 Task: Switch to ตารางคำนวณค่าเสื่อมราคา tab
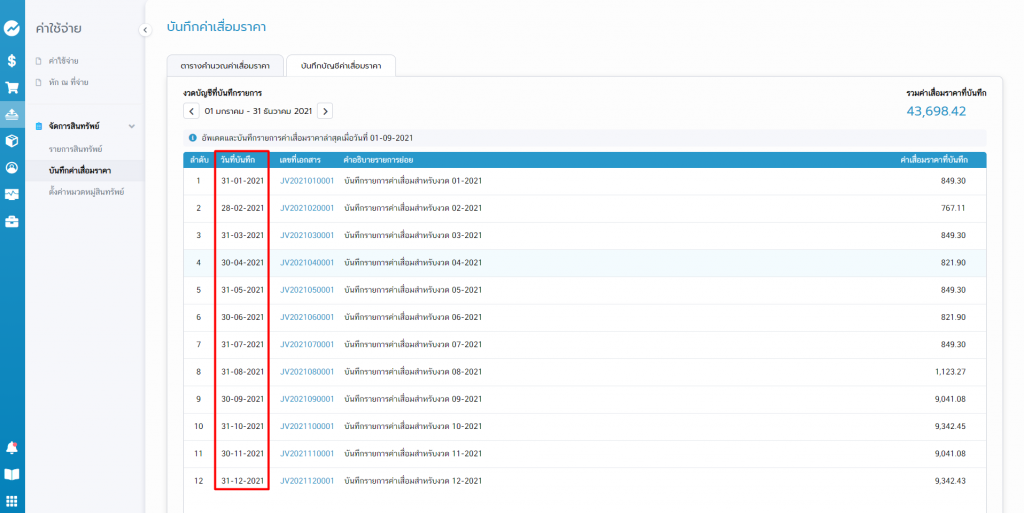[225, 66]
